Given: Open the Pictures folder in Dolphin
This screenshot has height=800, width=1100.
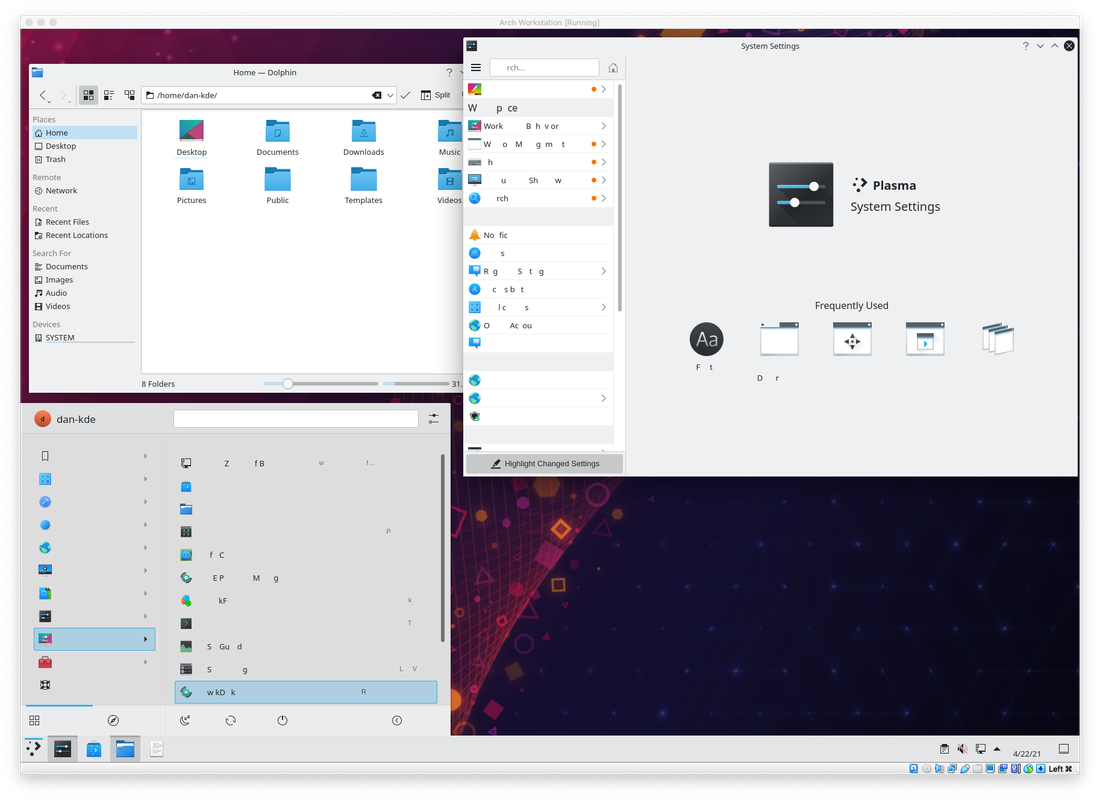Looking at the screenshot, I should tap(191, 186).
